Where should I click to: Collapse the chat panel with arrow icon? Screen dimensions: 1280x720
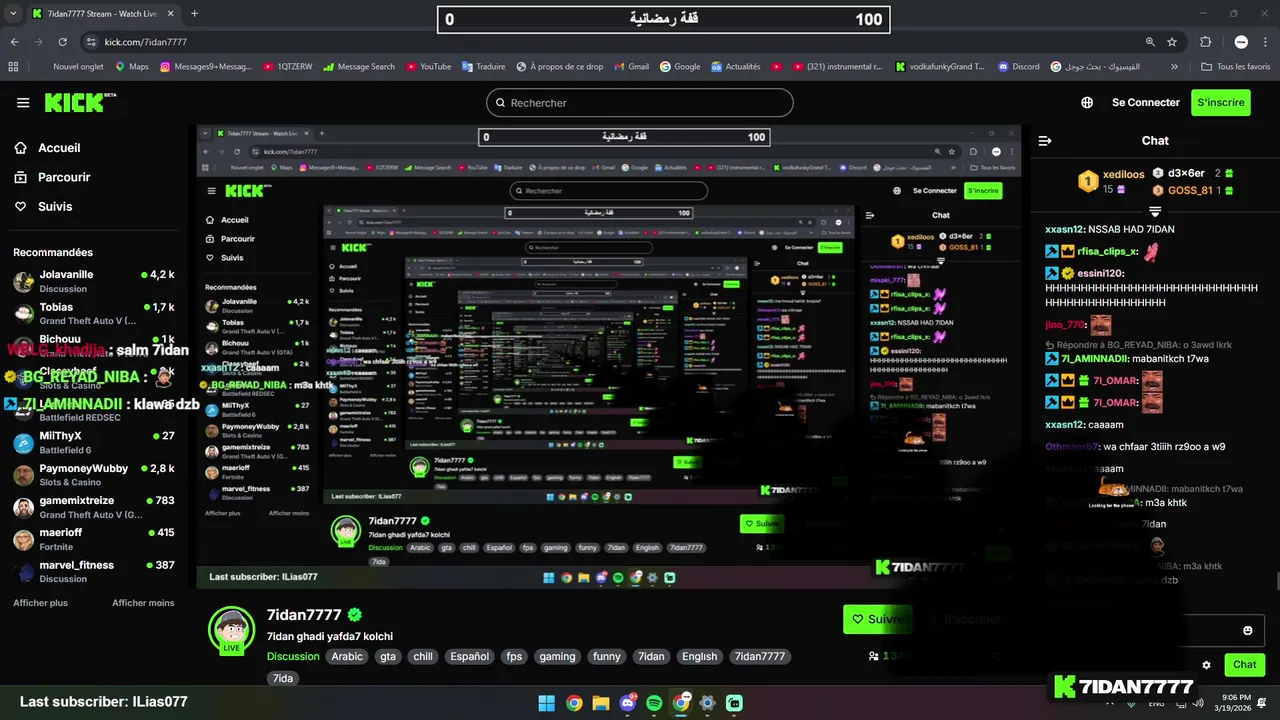coord(1045,141)
